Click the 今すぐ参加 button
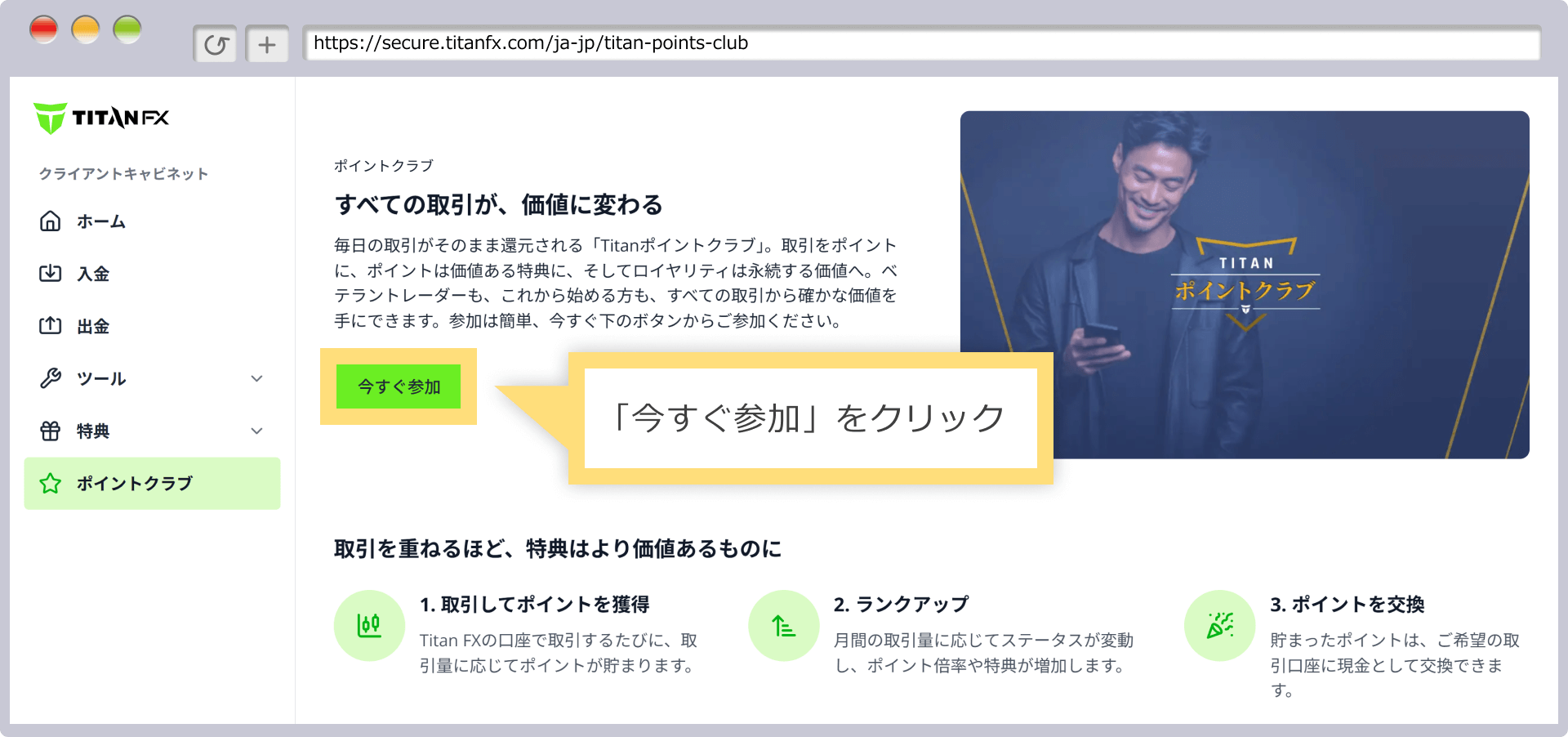Viewport: 1568px width, 737px height. tap(397, 386)
